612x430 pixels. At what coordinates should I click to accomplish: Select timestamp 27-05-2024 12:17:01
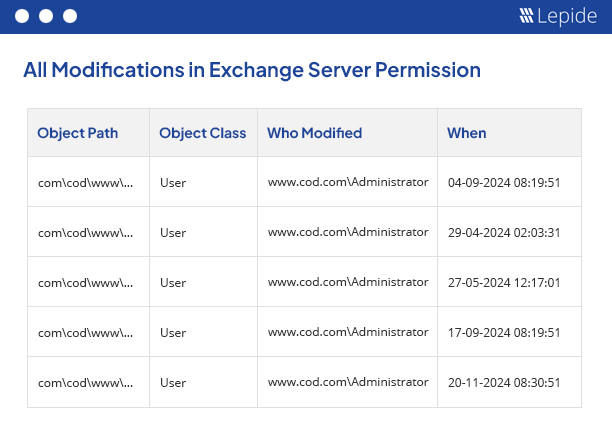(x=504, y=283)
